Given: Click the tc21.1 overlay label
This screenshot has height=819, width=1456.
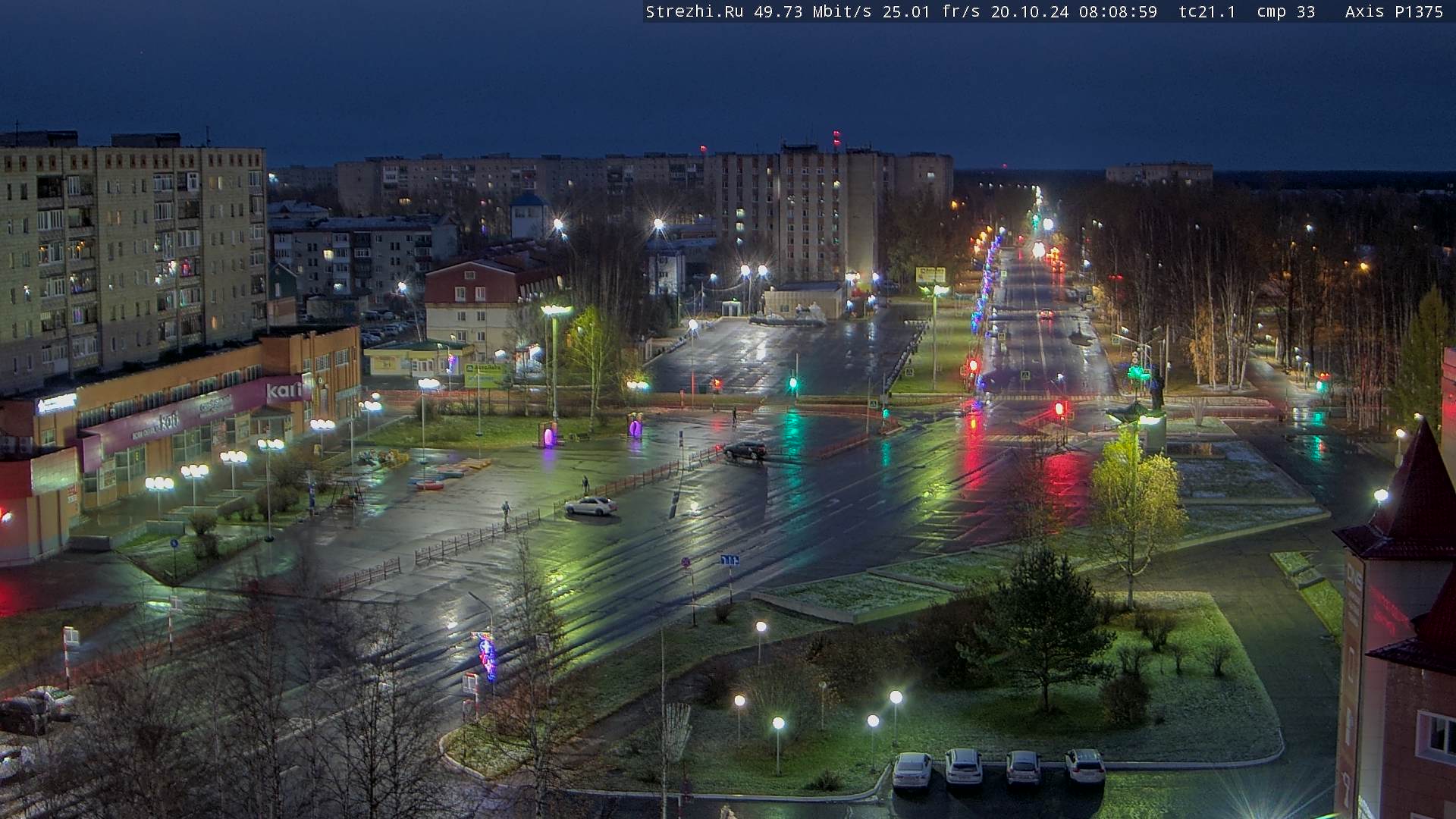Looking at the screenshot, I should tap(1207, 12).
